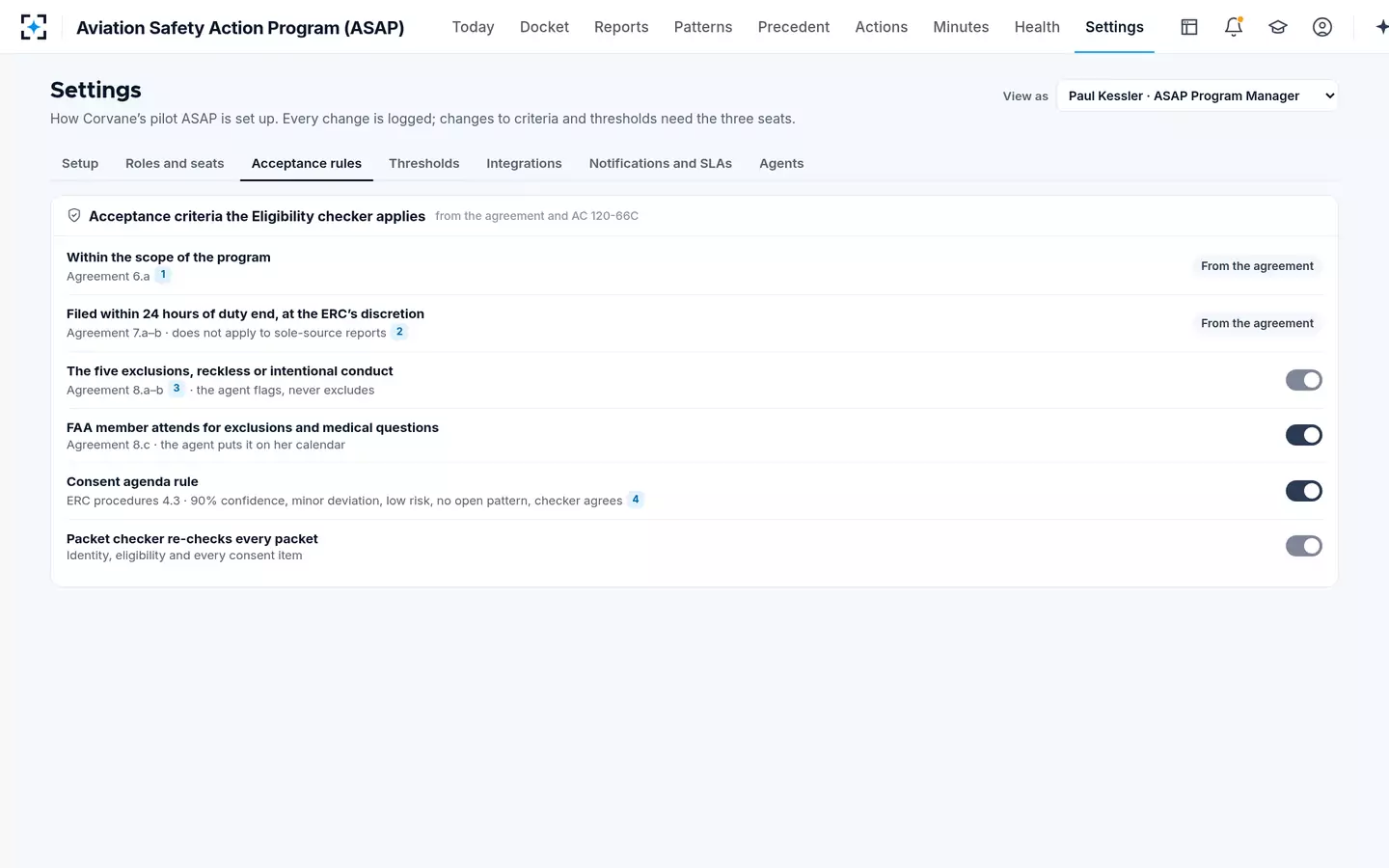Viewport: 1389px width, 868px height.
Task: Open the View as role dropdown
Action: [x=1197, y=95]
